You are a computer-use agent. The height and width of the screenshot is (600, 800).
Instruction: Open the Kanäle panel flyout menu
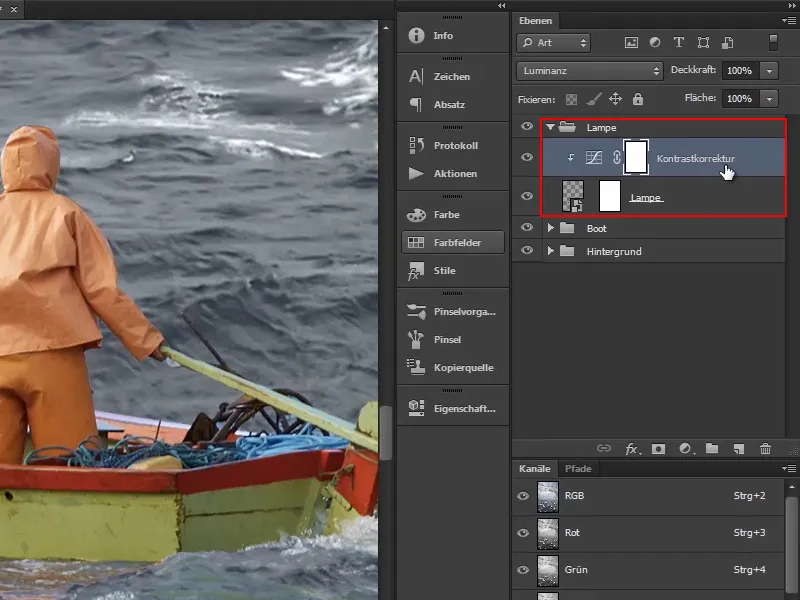tap(789, 468)
